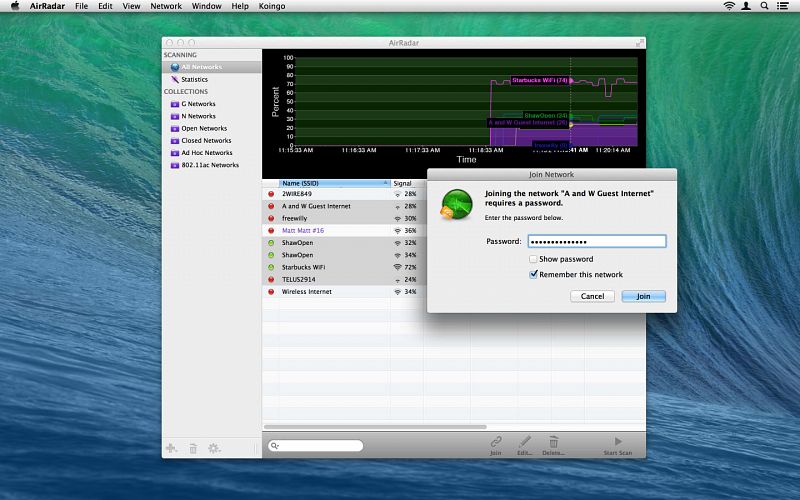Image resolution: width=800 pixels, height=500 pixels.
Task: Select Statistics in the sidebar
Action: pyautogui.click(x=194, y=79)
